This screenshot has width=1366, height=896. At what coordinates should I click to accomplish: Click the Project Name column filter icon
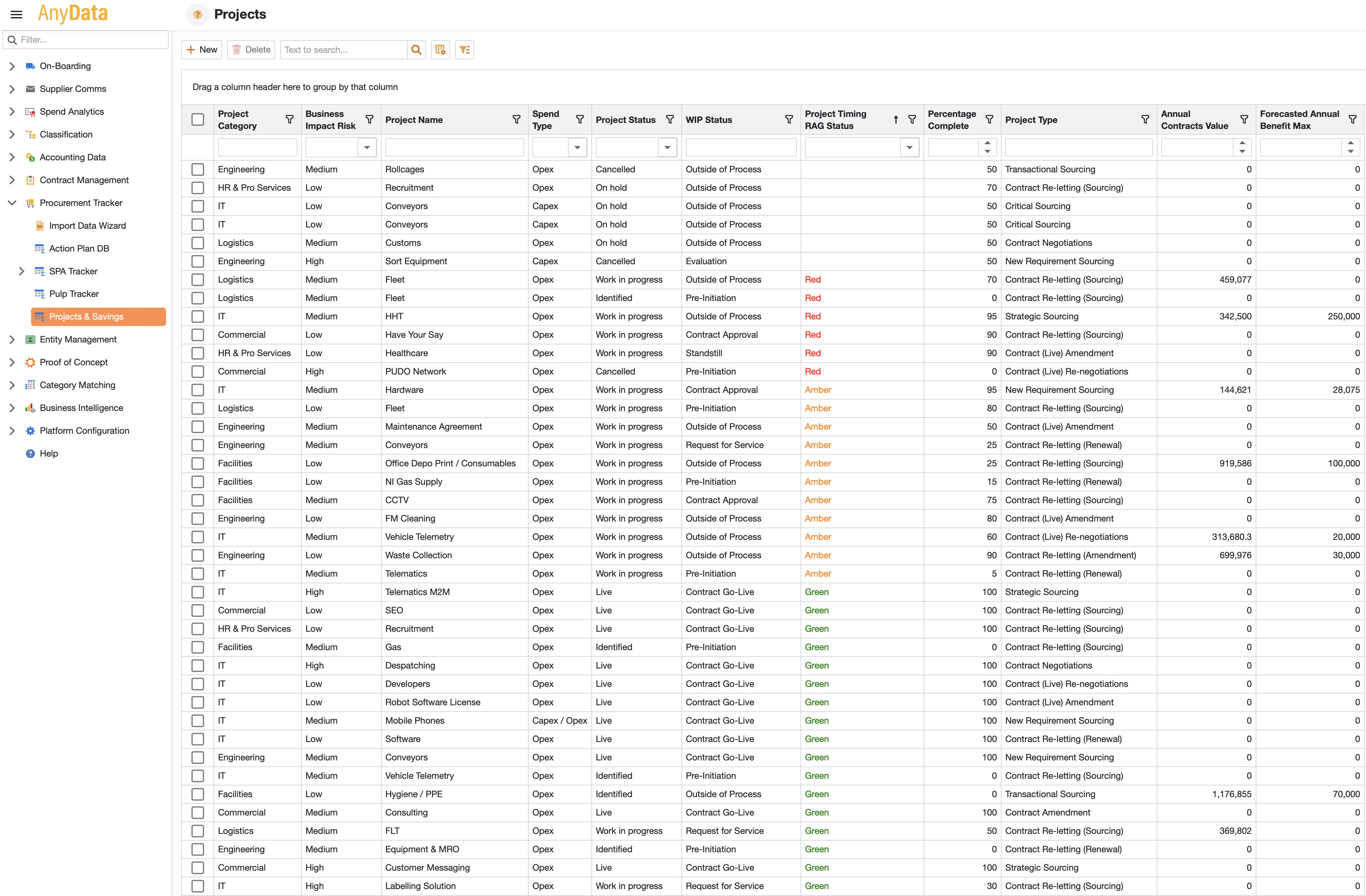click(516, 119)
